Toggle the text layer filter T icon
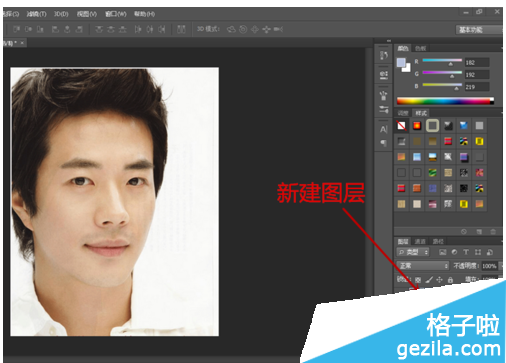The height and width of the screenshot is (363, 506). (466, 252)
